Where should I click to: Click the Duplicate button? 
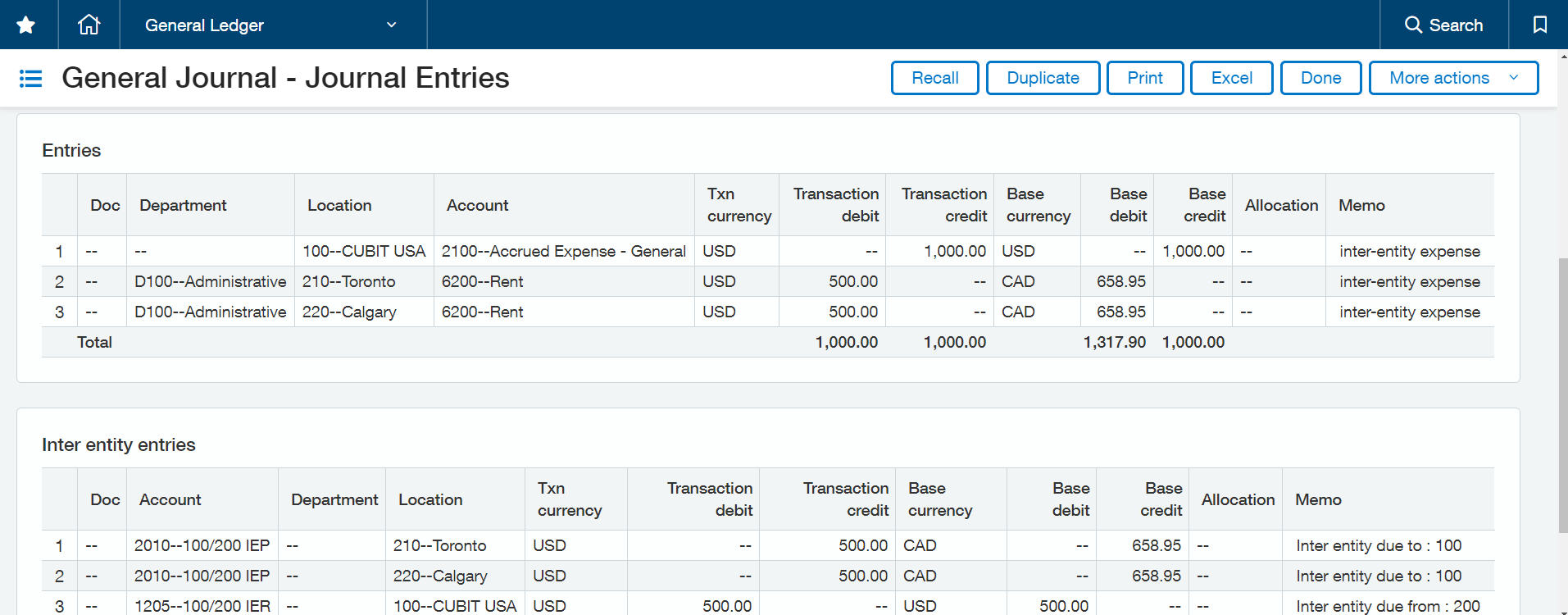tap(1042, 78)
